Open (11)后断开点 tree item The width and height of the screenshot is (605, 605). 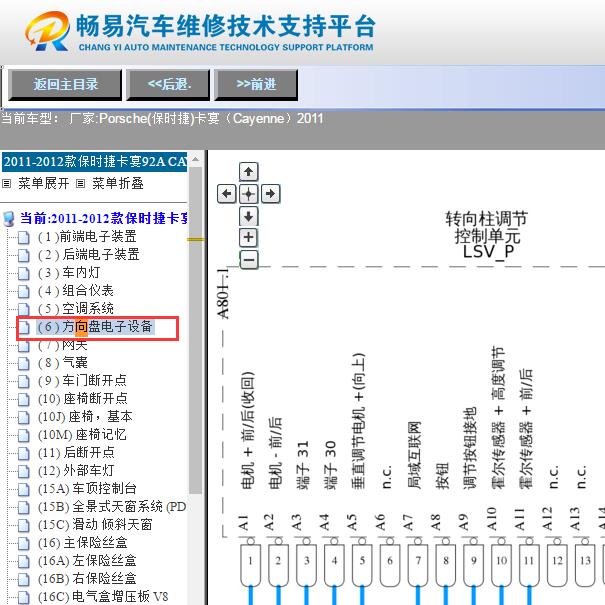pyautogui.click(x=76, y=453)
